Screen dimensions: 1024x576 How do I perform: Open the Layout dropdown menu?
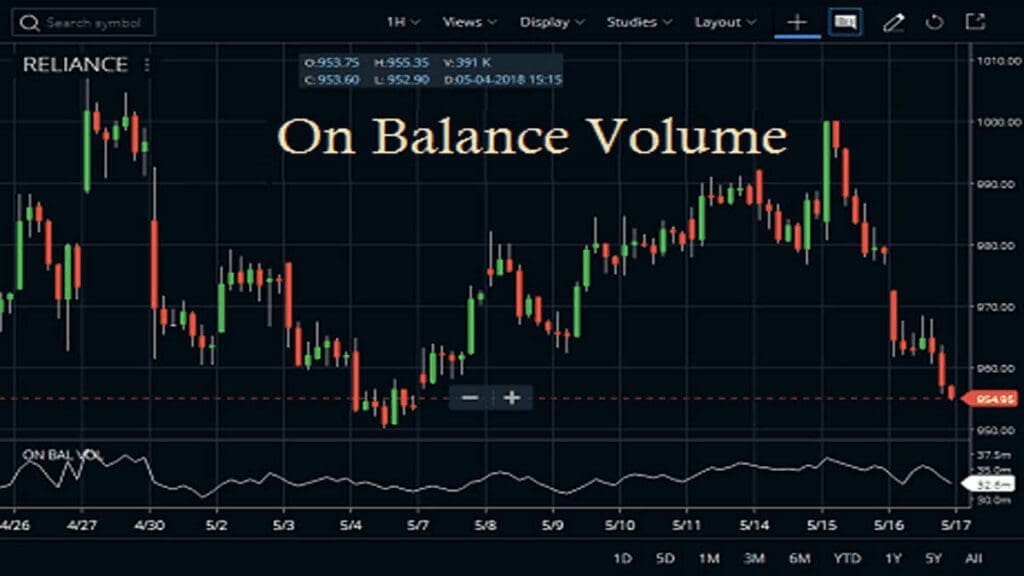click(x=725, y=22)
